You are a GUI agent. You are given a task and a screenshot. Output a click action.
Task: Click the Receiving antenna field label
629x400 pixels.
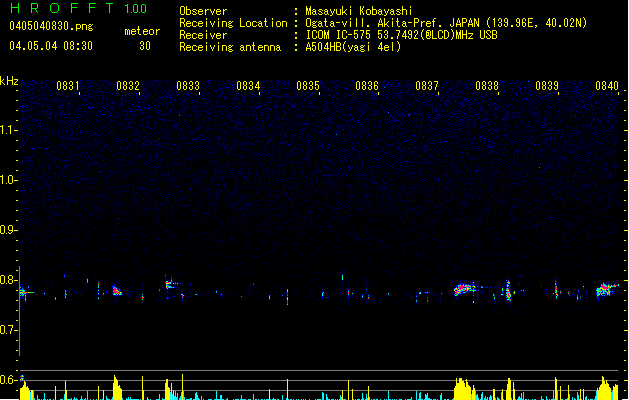coord(230,47)
